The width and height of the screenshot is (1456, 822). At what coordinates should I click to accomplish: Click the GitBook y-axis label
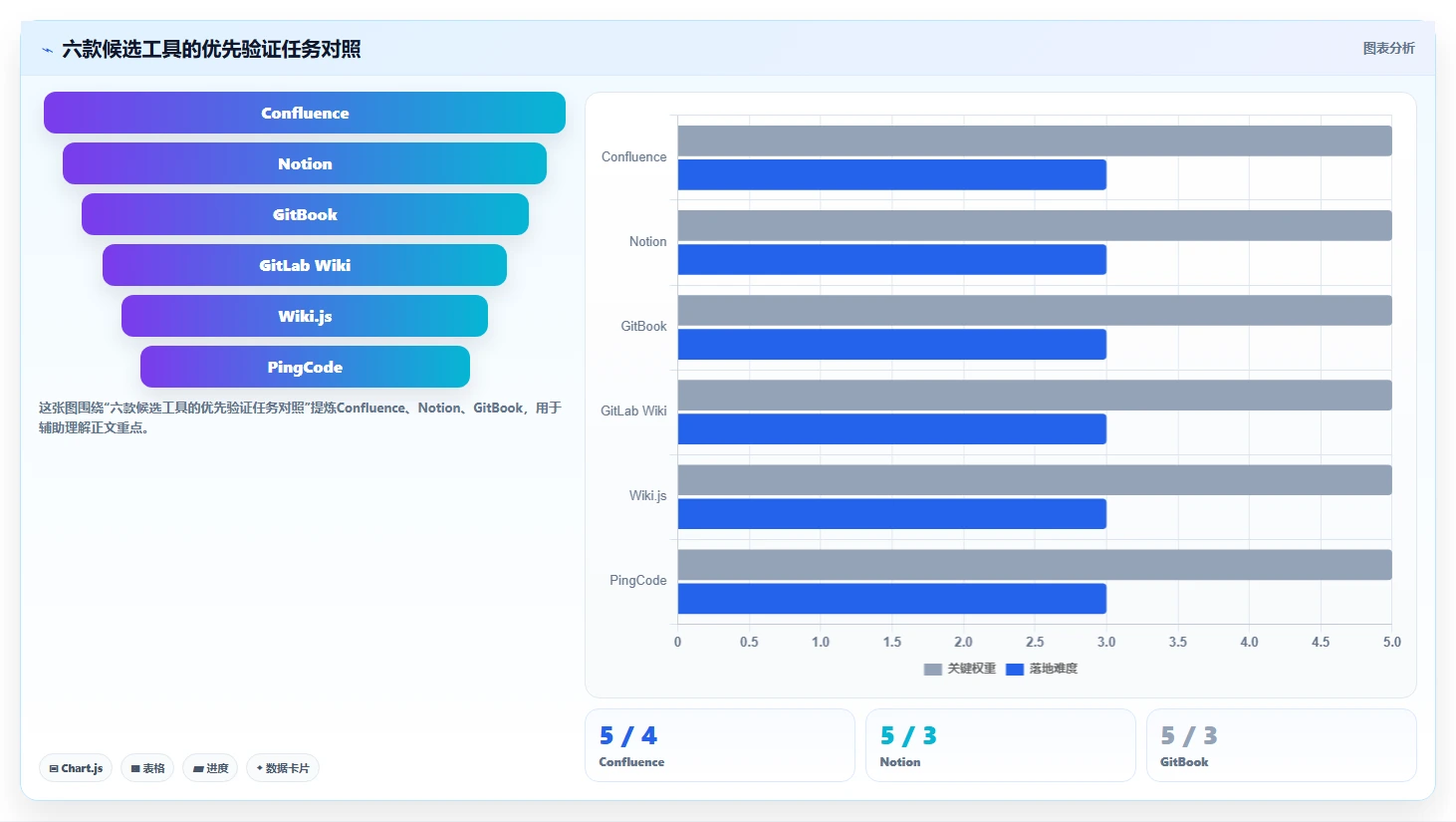[x=643, y=326]
